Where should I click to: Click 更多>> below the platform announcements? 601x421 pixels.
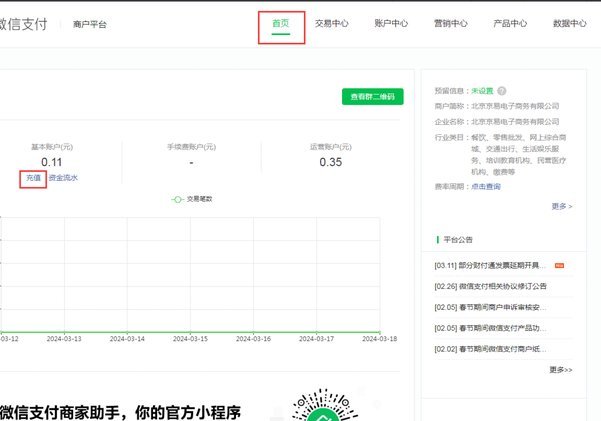coord(561,370)
